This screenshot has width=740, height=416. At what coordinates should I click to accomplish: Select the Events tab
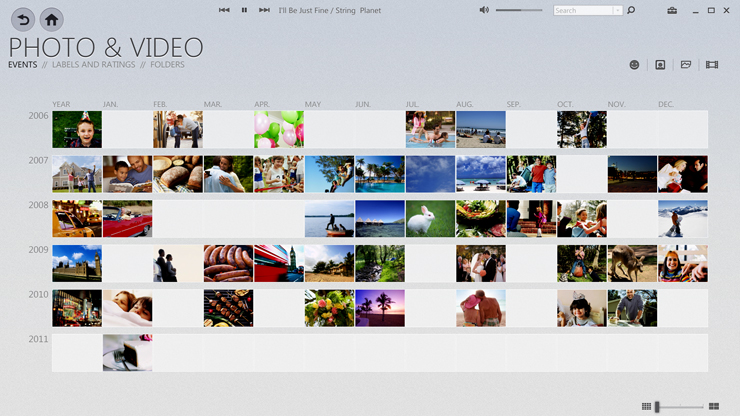pyautogui.click(x=22, y=65)
